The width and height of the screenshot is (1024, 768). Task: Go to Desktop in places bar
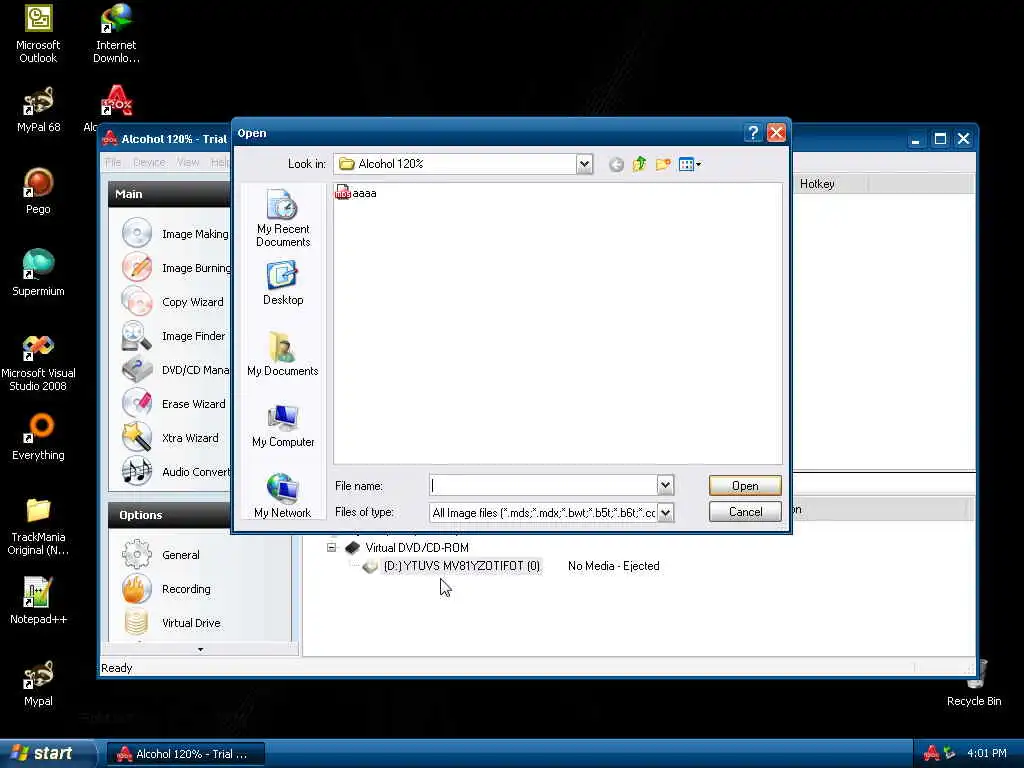coord(283,283)
